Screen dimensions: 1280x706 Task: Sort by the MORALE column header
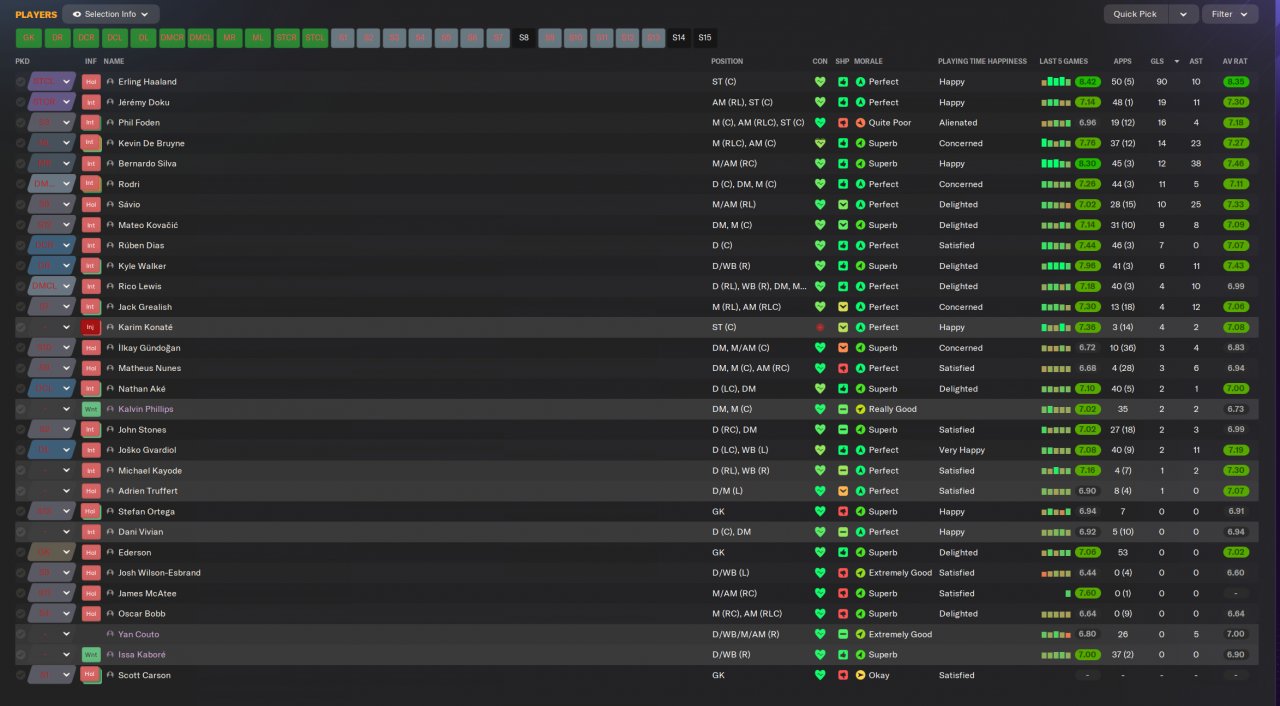coord(869,61)
